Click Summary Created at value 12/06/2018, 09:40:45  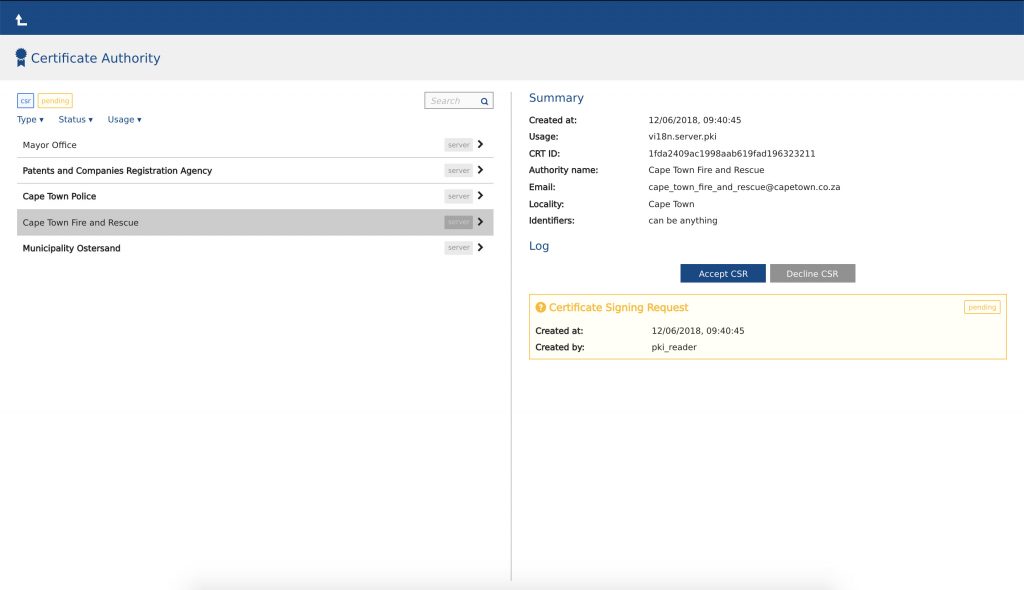coord(694,120)
